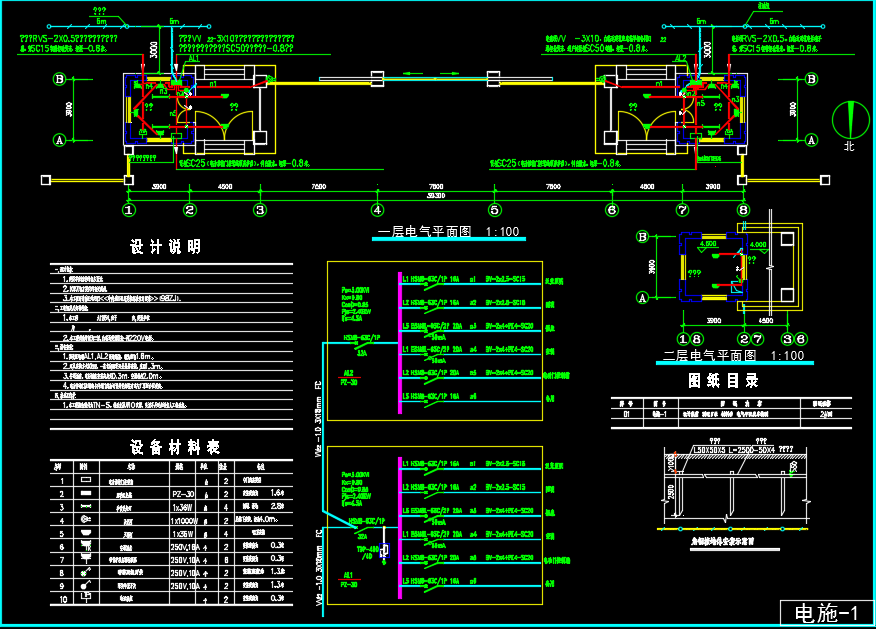This screenshot has height=629, width=876.
Task: Click the 一层电气平面图 1:100 title
Action: 448,232
